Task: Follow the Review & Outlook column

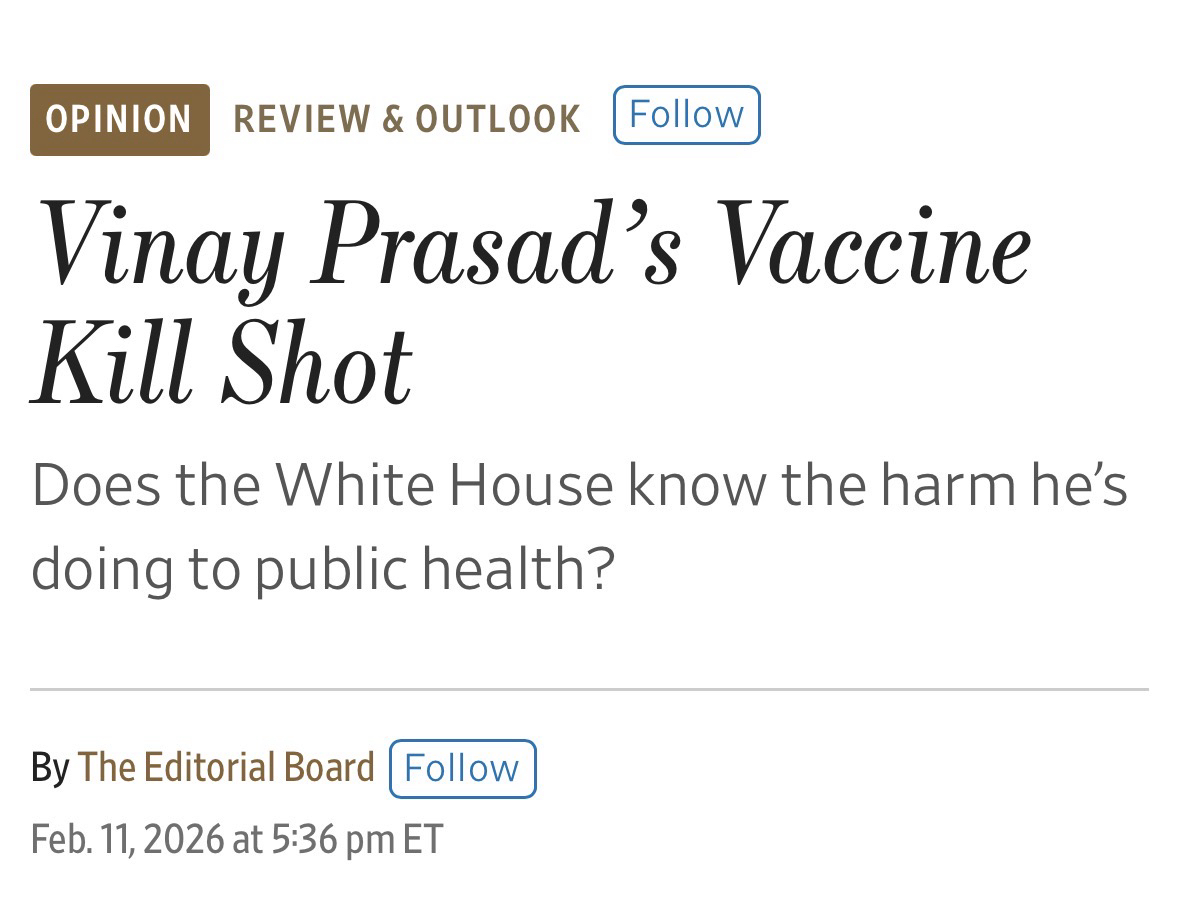Action: point(686,115)
